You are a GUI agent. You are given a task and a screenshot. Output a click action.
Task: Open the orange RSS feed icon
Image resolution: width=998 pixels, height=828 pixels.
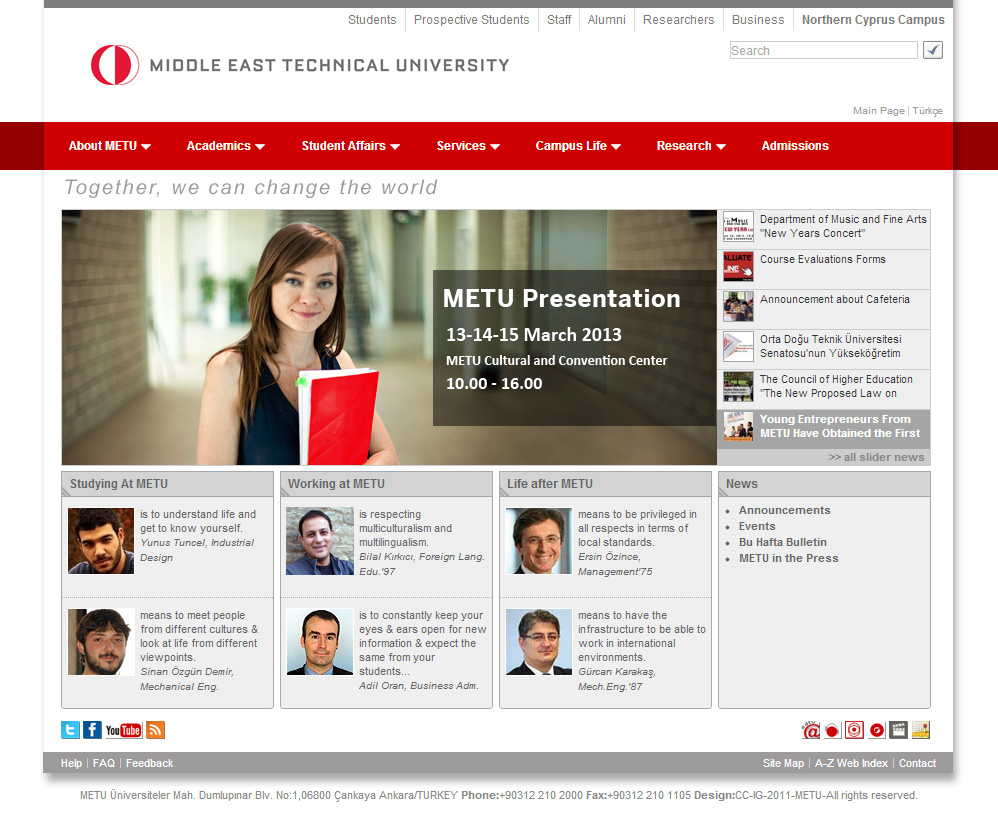(155, 730)
